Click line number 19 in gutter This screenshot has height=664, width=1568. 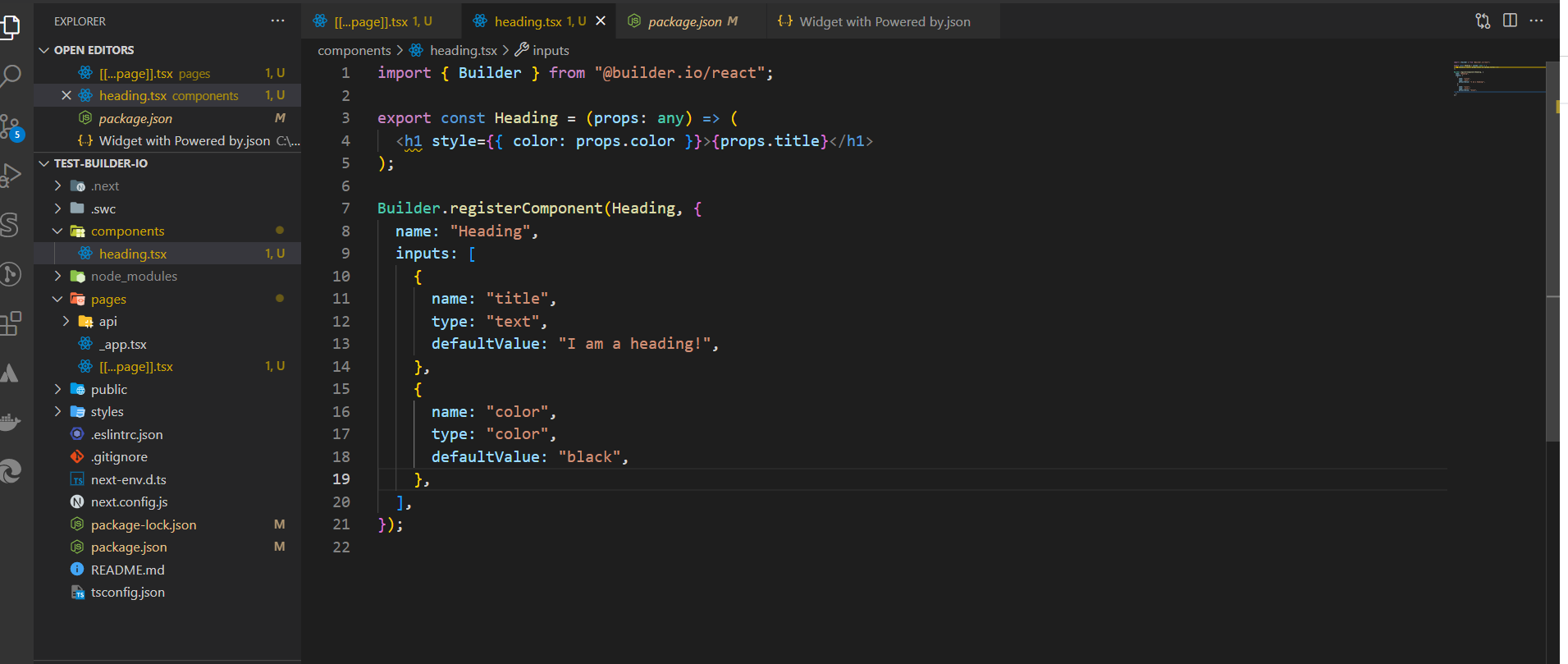341,479
